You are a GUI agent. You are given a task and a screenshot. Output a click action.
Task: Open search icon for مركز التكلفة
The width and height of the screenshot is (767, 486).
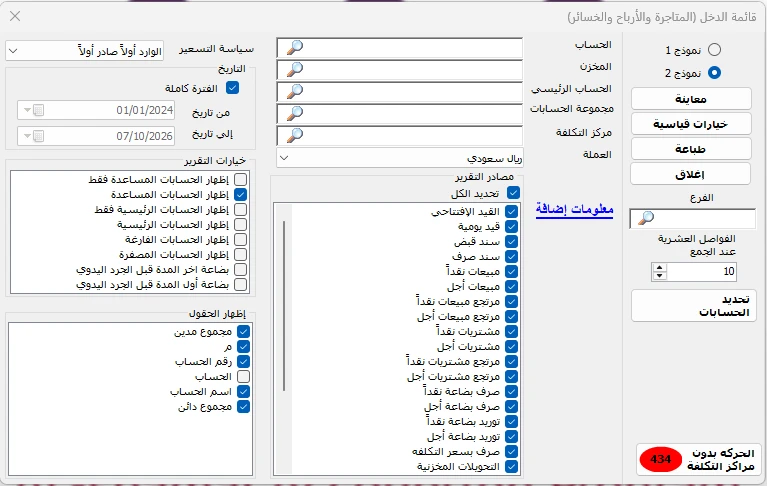pyautogui.click(x=294, y=135)
